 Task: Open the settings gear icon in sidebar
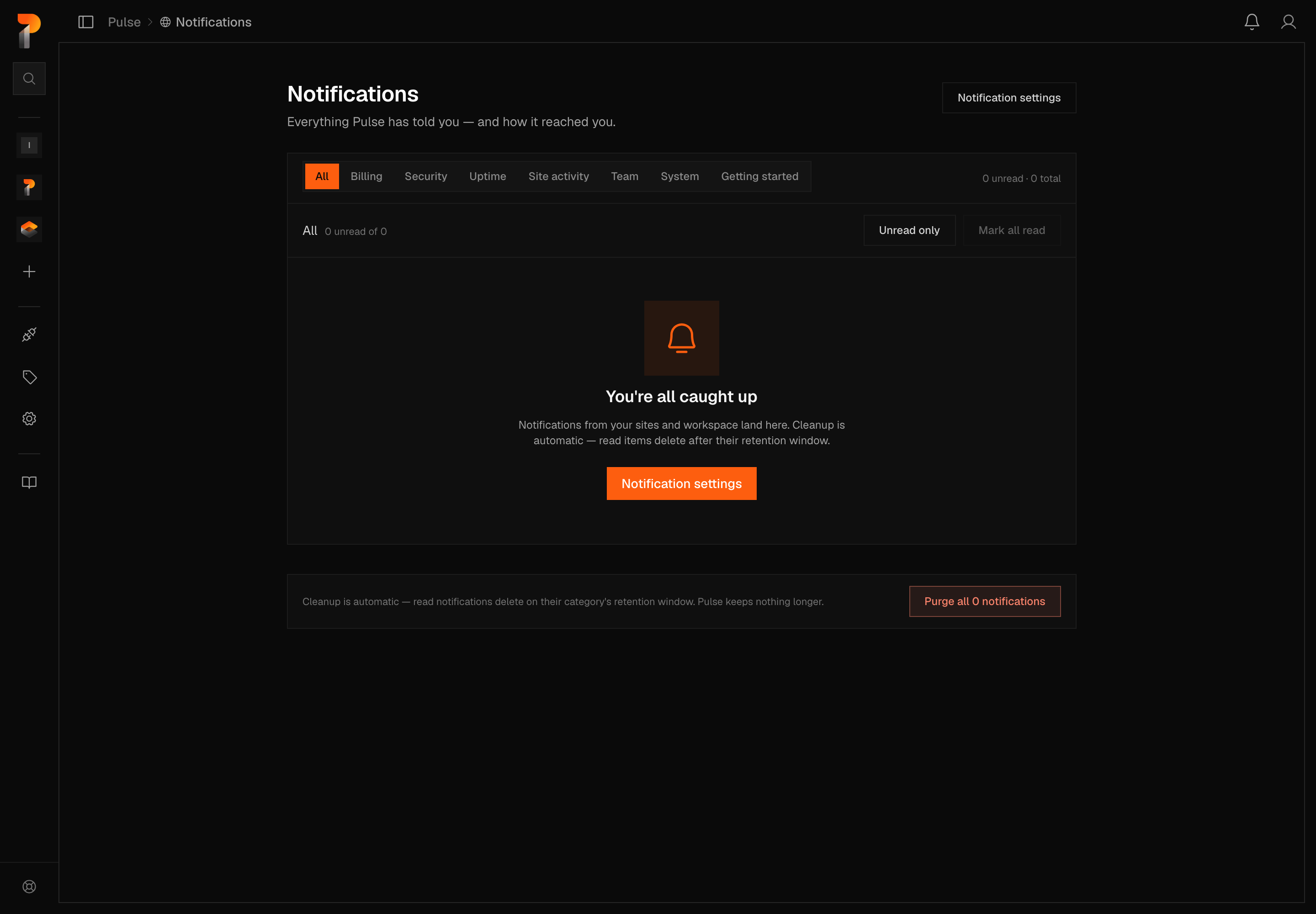pos(29,419)
